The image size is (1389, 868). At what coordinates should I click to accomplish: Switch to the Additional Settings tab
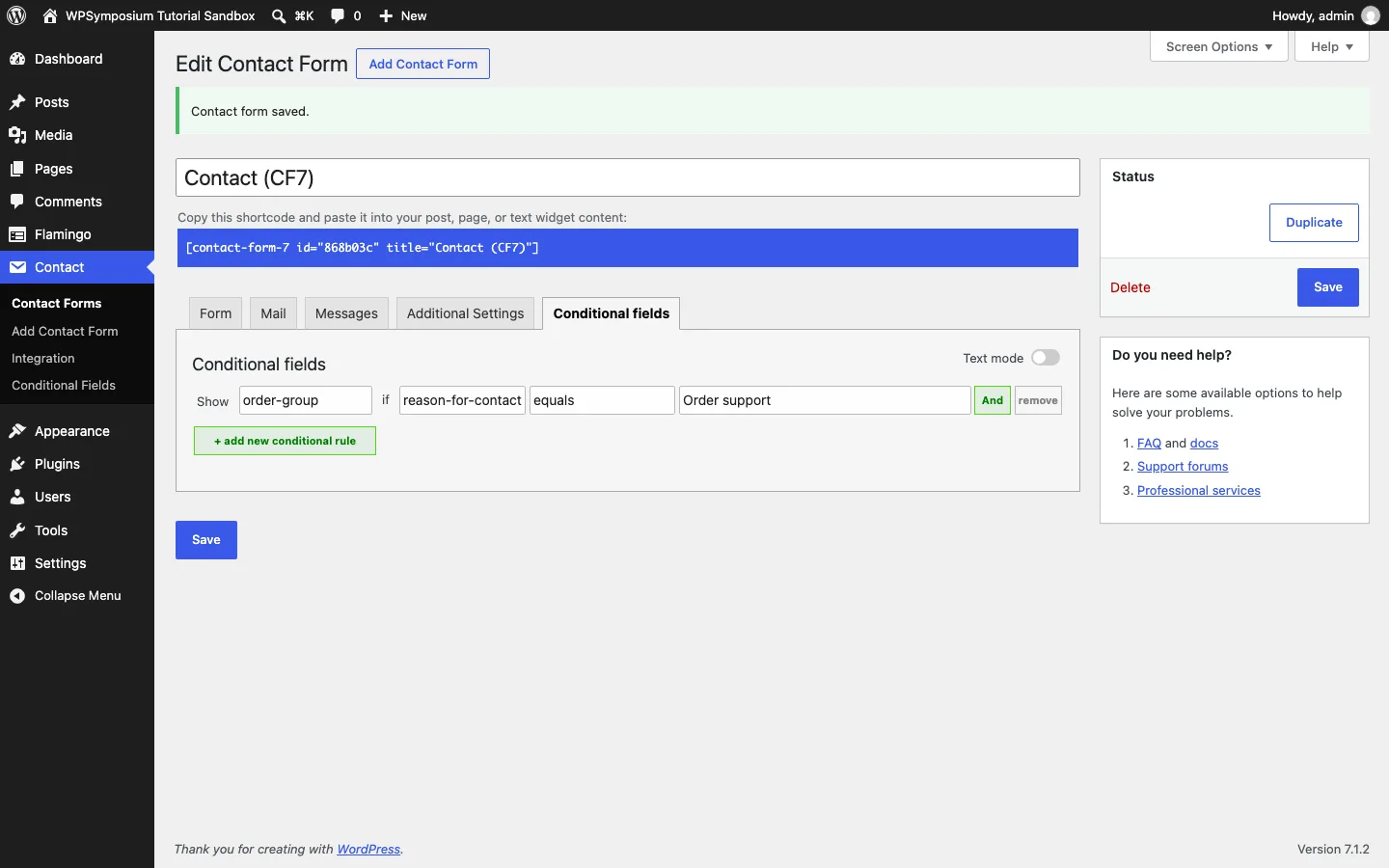click(465, 313)
